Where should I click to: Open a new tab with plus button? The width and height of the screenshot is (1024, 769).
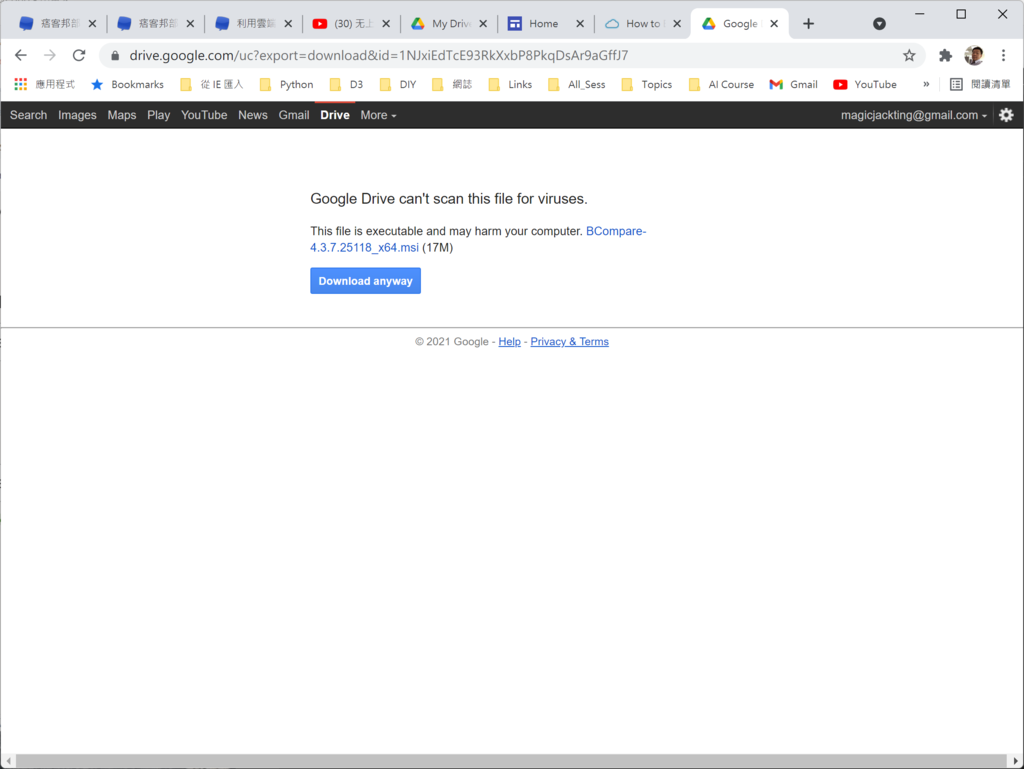point(808,24)
